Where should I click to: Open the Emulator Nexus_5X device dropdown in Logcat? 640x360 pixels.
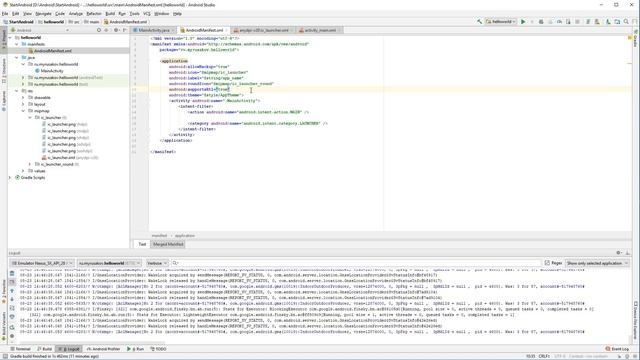pyautogui.click(x=42, y=263)
